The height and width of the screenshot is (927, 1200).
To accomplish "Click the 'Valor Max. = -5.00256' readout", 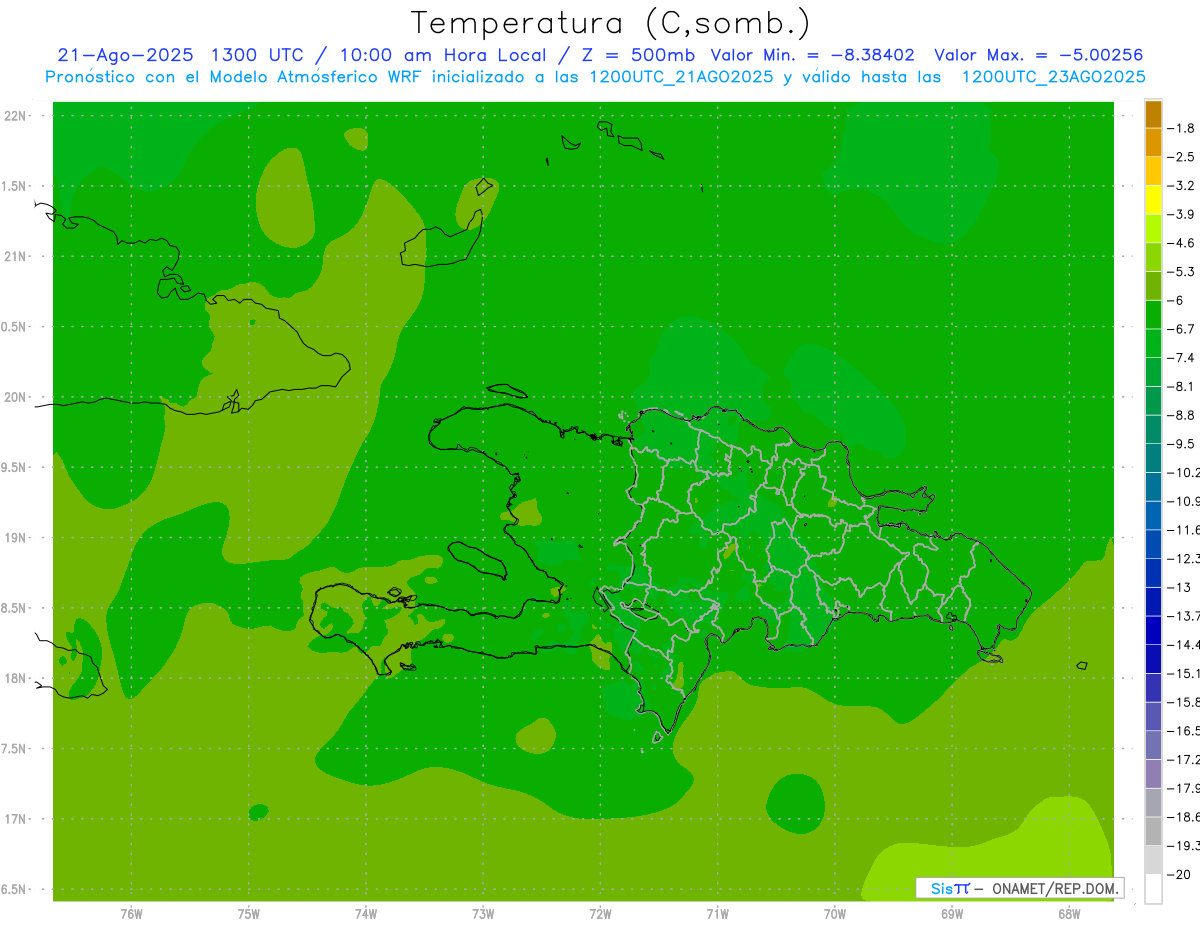I will point(1038,55).
